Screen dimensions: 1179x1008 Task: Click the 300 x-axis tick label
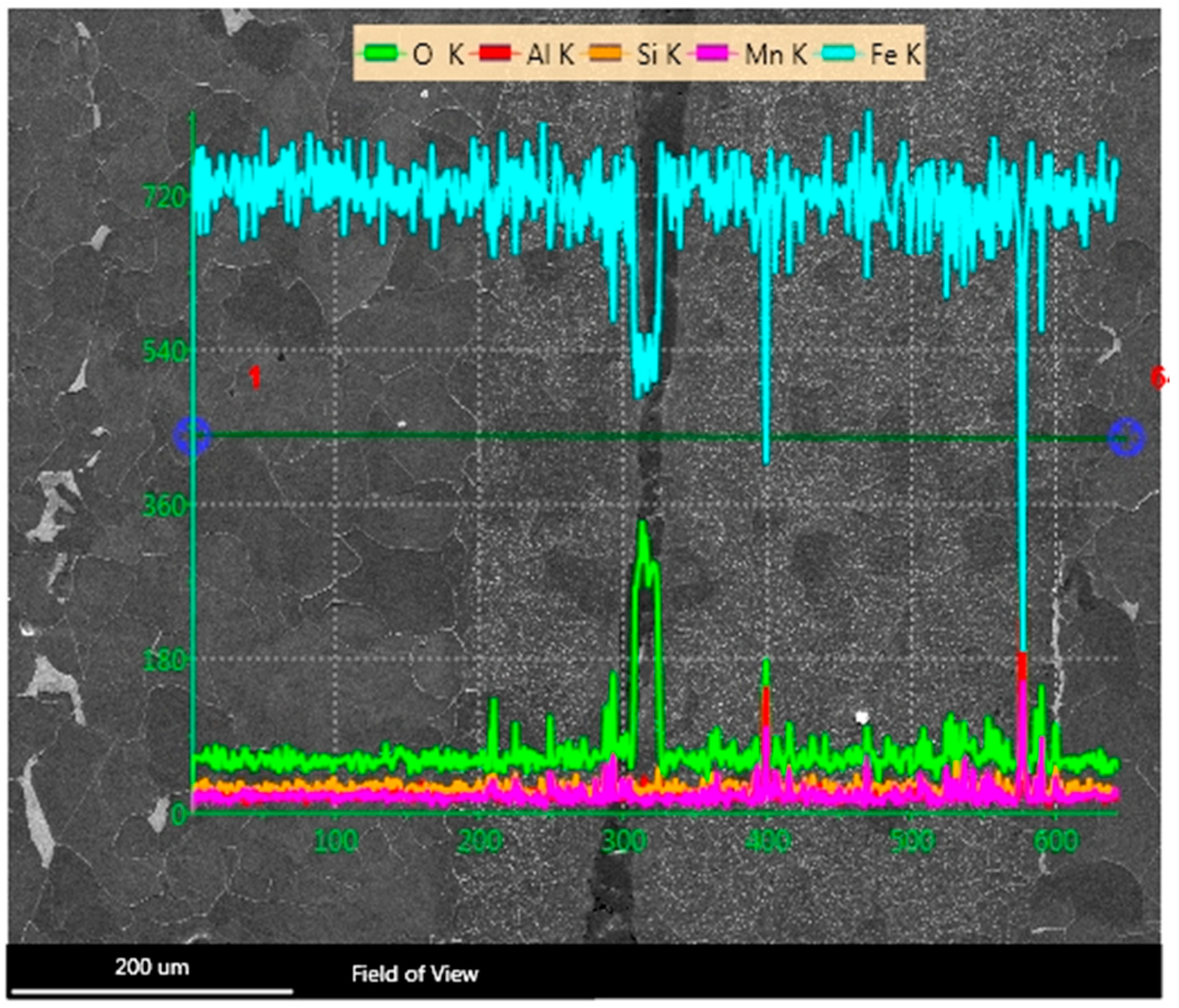pyautogui.click(x=624, y=841)
